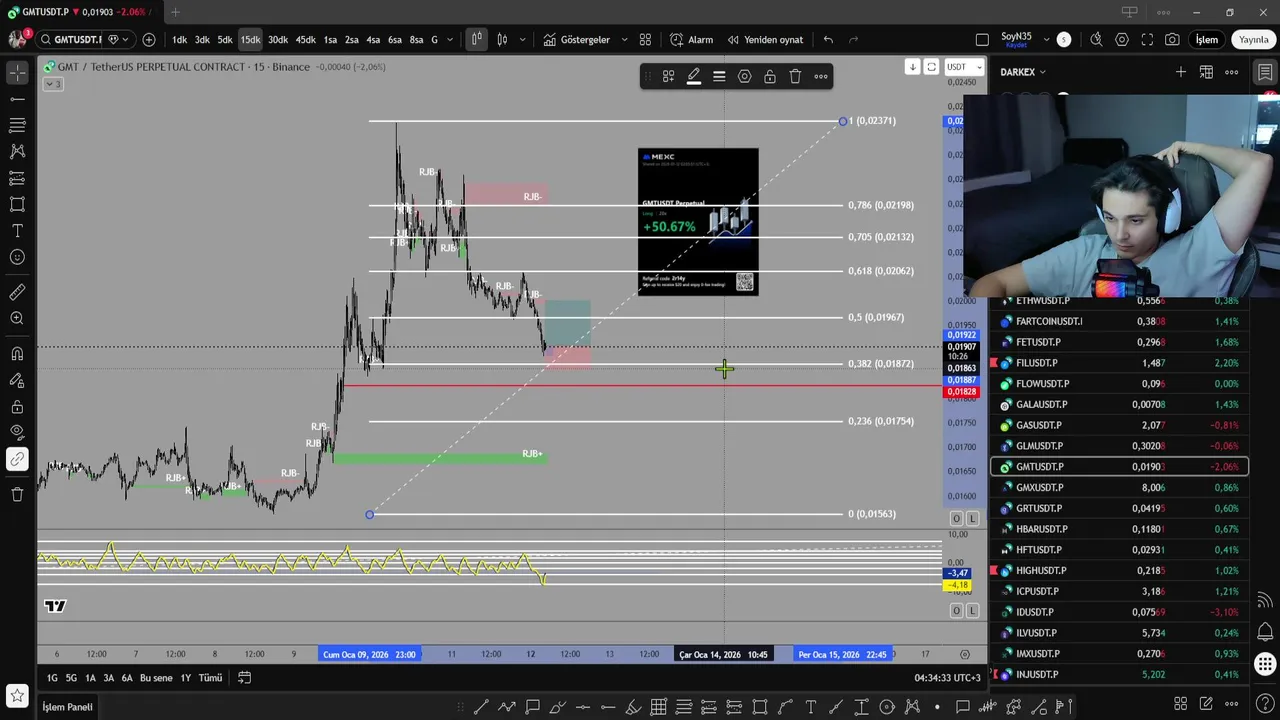Image resolution: width=1280 pixels, height=720 pixels.
Task: Open the 04:34:33 UTC+3 timezone menu
Action: 947,678
